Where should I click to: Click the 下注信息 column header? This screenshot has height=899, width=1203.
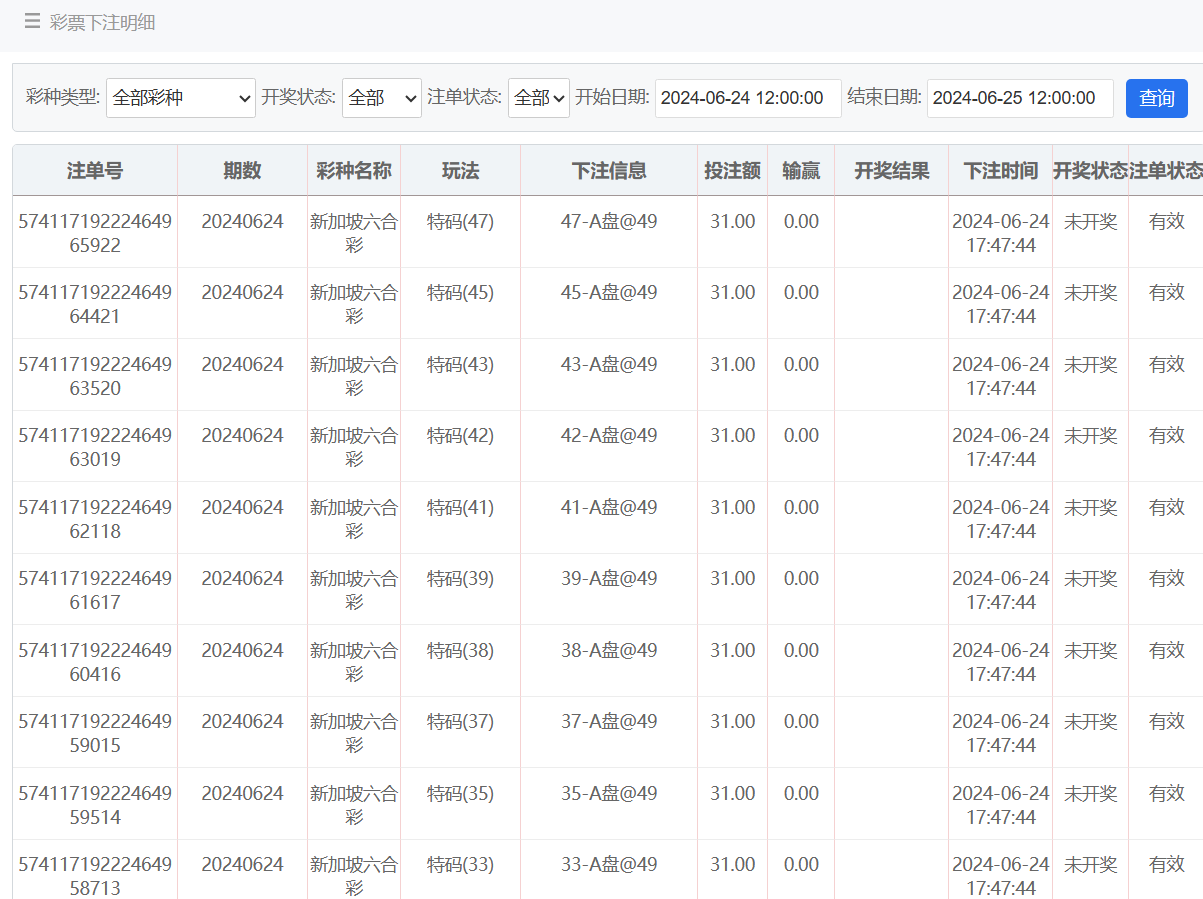[x=609, y=171]
